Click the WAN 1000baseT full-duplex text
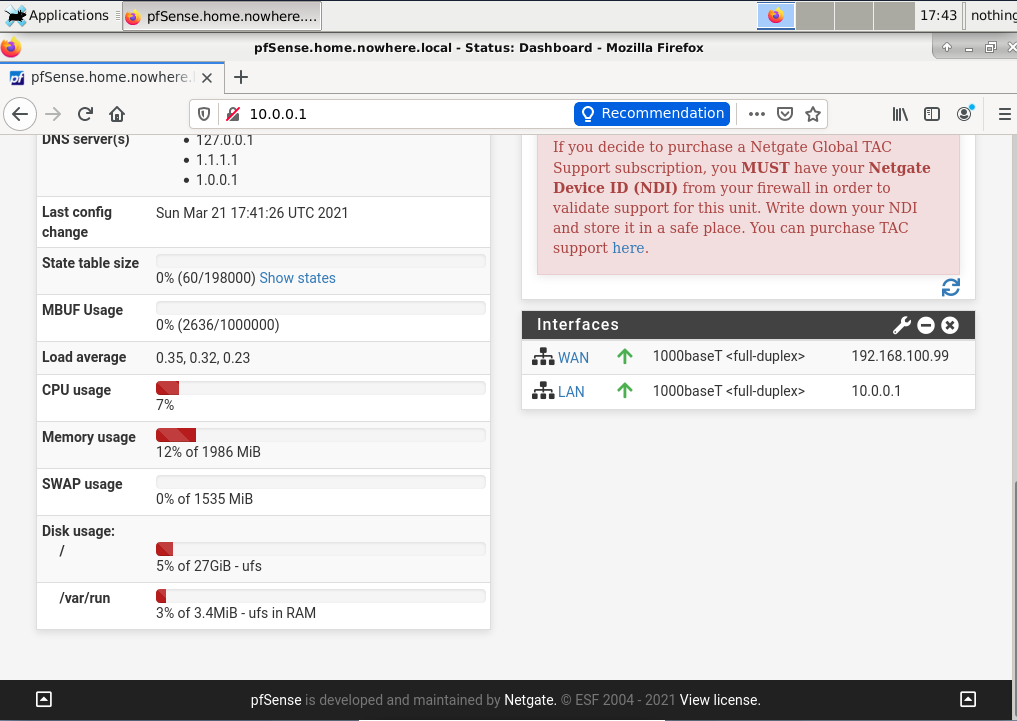 coord(728,356)
